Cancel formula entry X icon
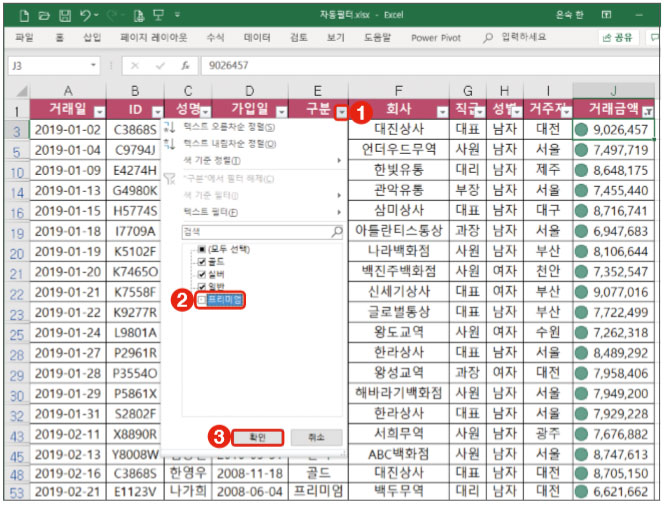 [x=135, y=66]
